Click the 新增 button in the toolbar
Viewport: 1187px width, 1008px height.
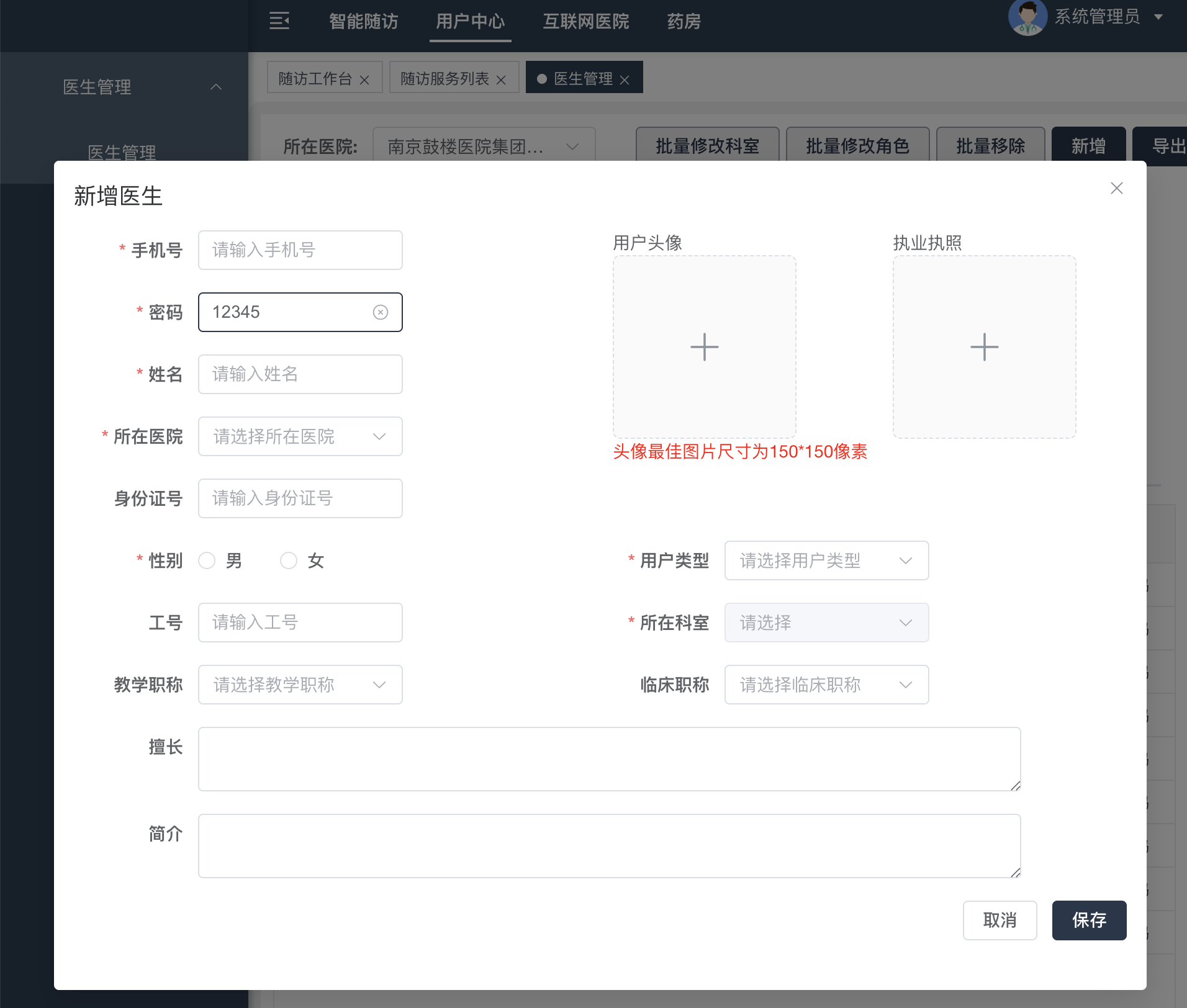pos(1089,146)
